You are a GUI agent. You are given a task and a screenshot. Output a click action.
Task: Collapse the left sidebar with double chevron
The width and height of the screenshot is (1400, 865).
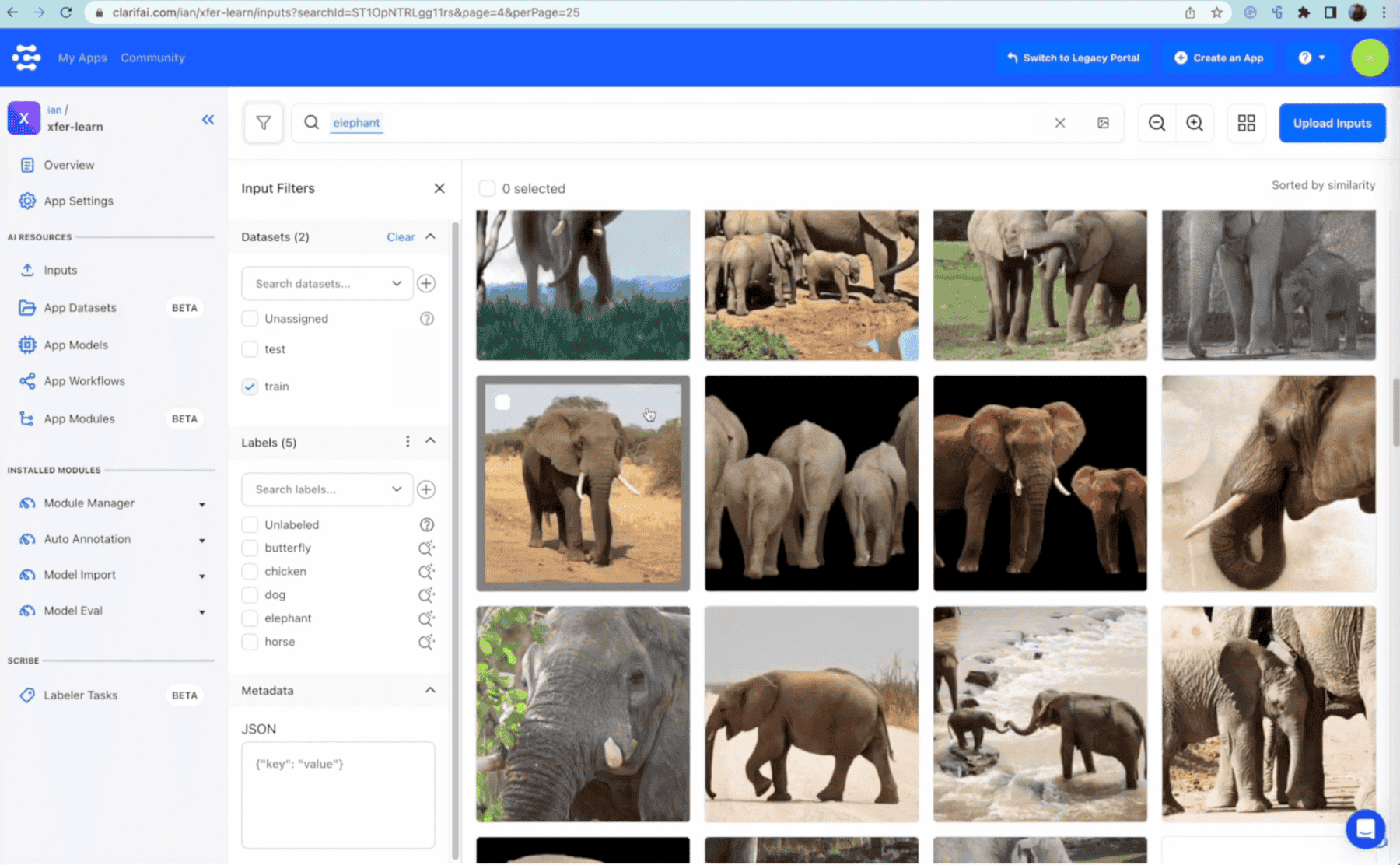[208, 119]
